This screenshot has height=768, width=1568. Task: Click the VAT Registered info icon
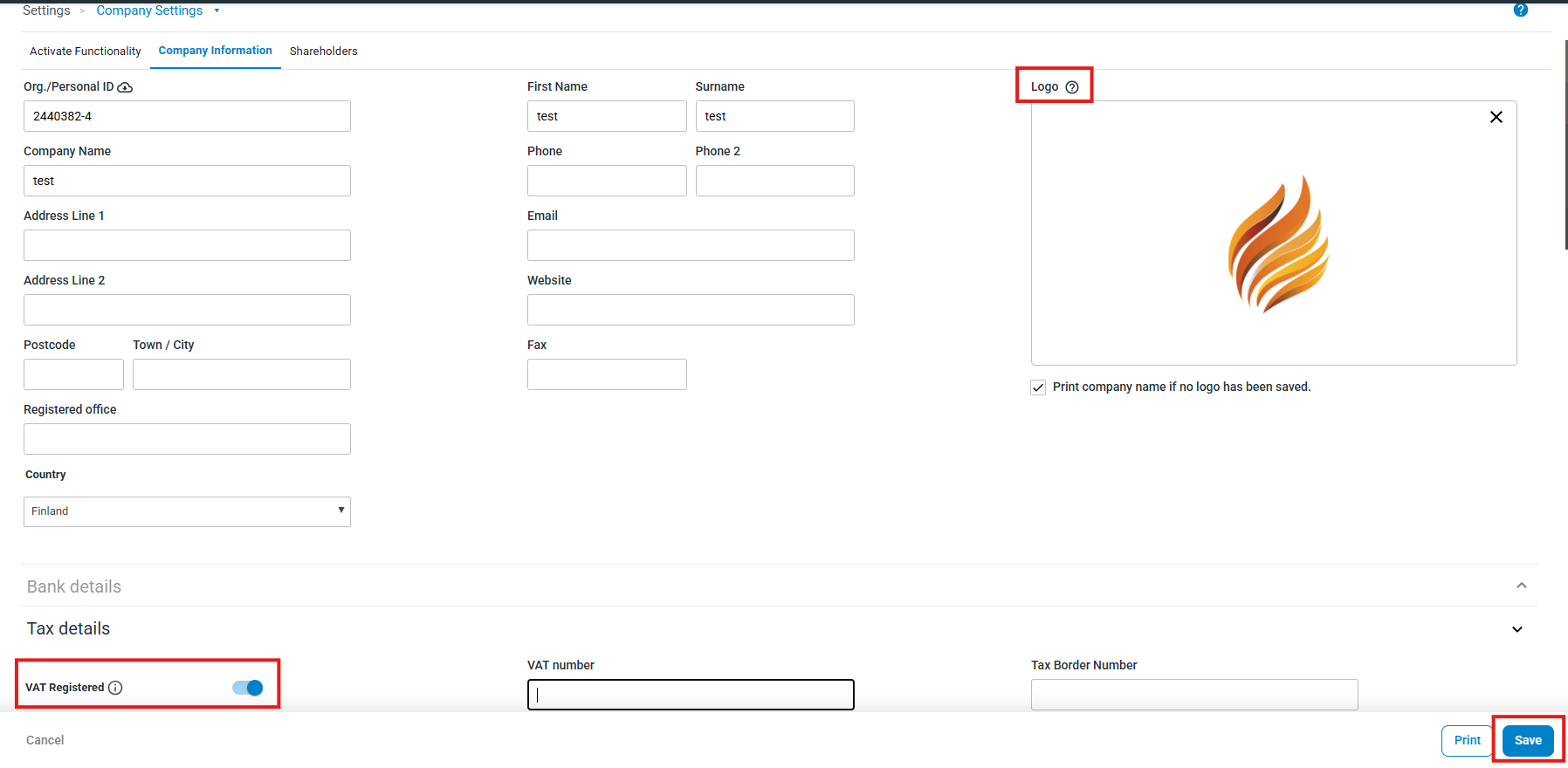[x=115, y=688]
